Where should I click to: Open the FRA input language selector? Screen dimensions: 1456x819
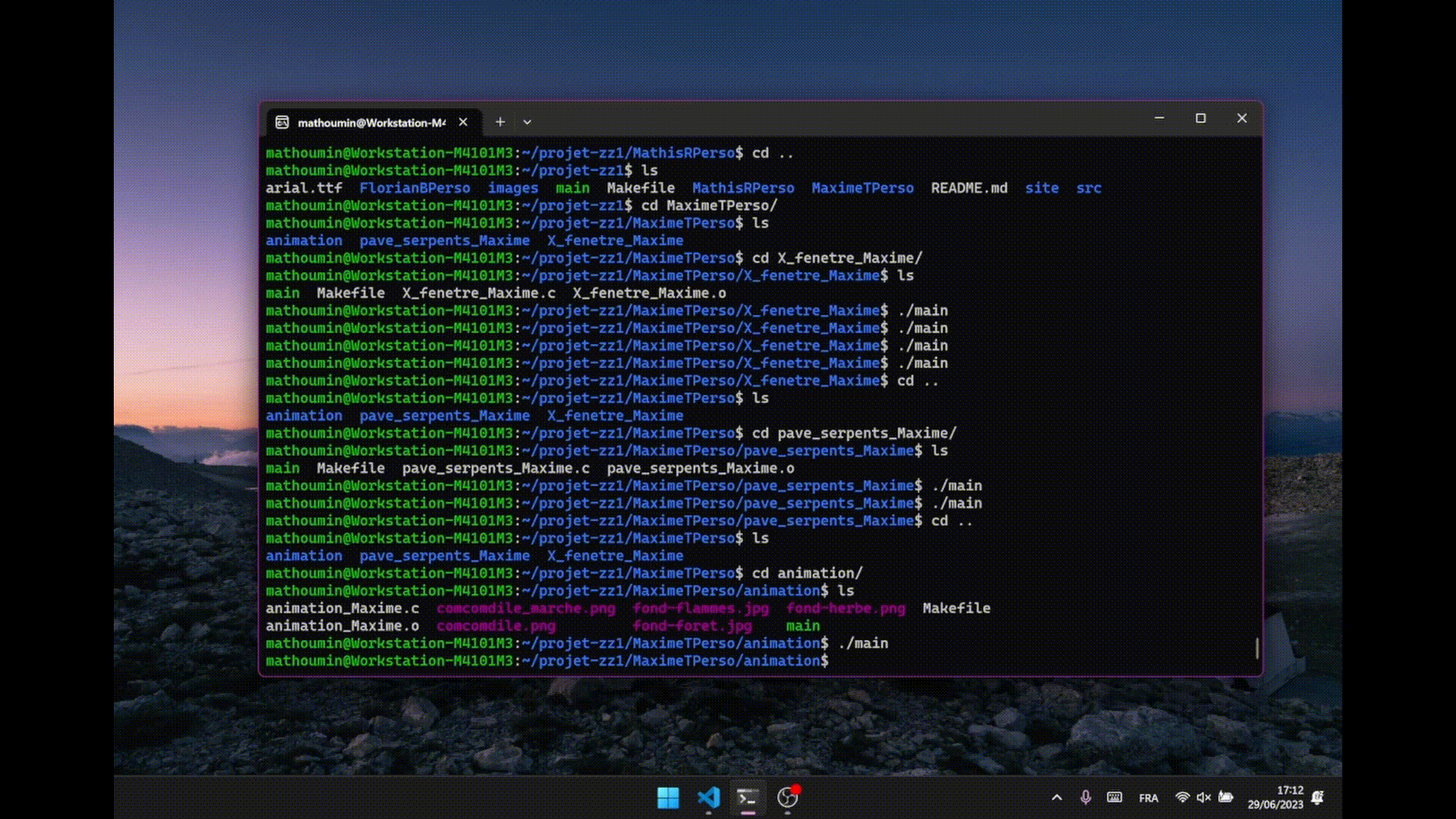pyautogui.click(x=1148, y=798)
